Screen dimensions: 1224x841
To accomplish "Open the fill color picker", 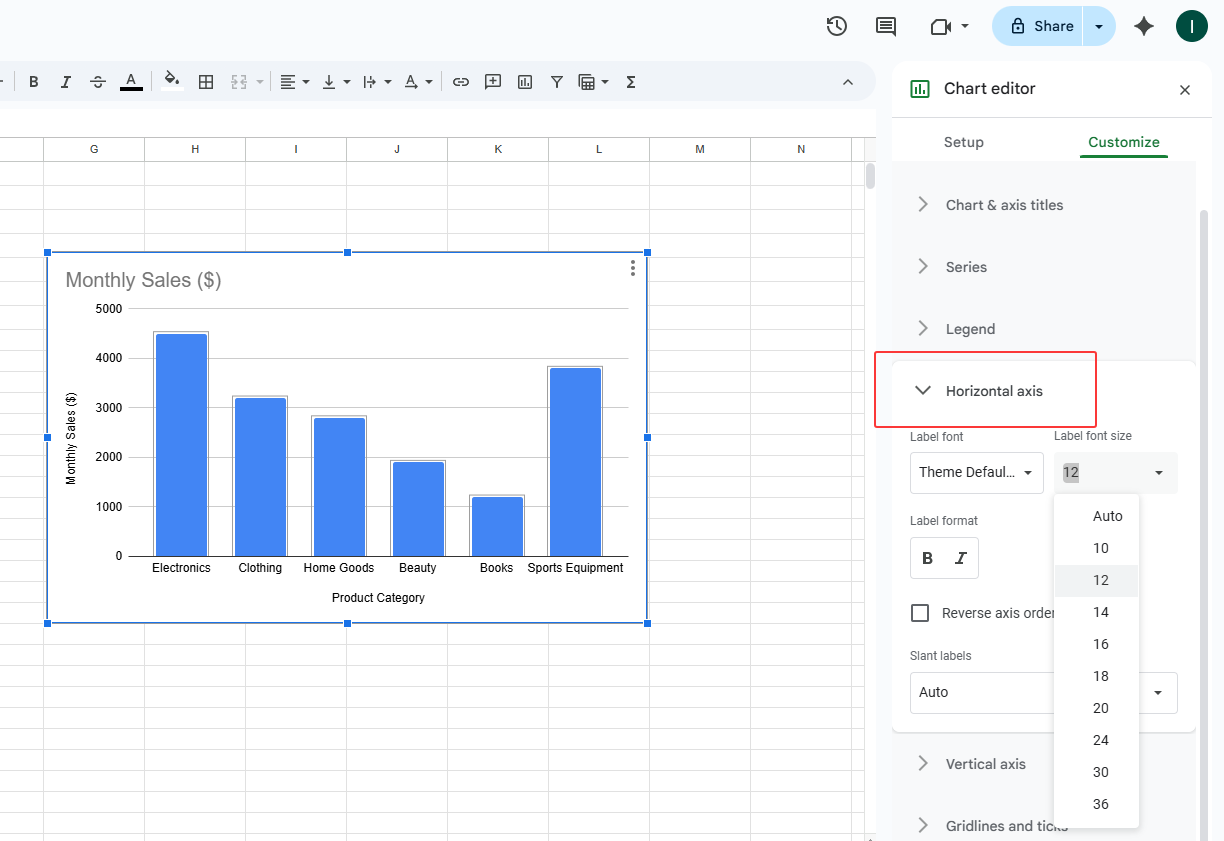I will click(172, 81).
